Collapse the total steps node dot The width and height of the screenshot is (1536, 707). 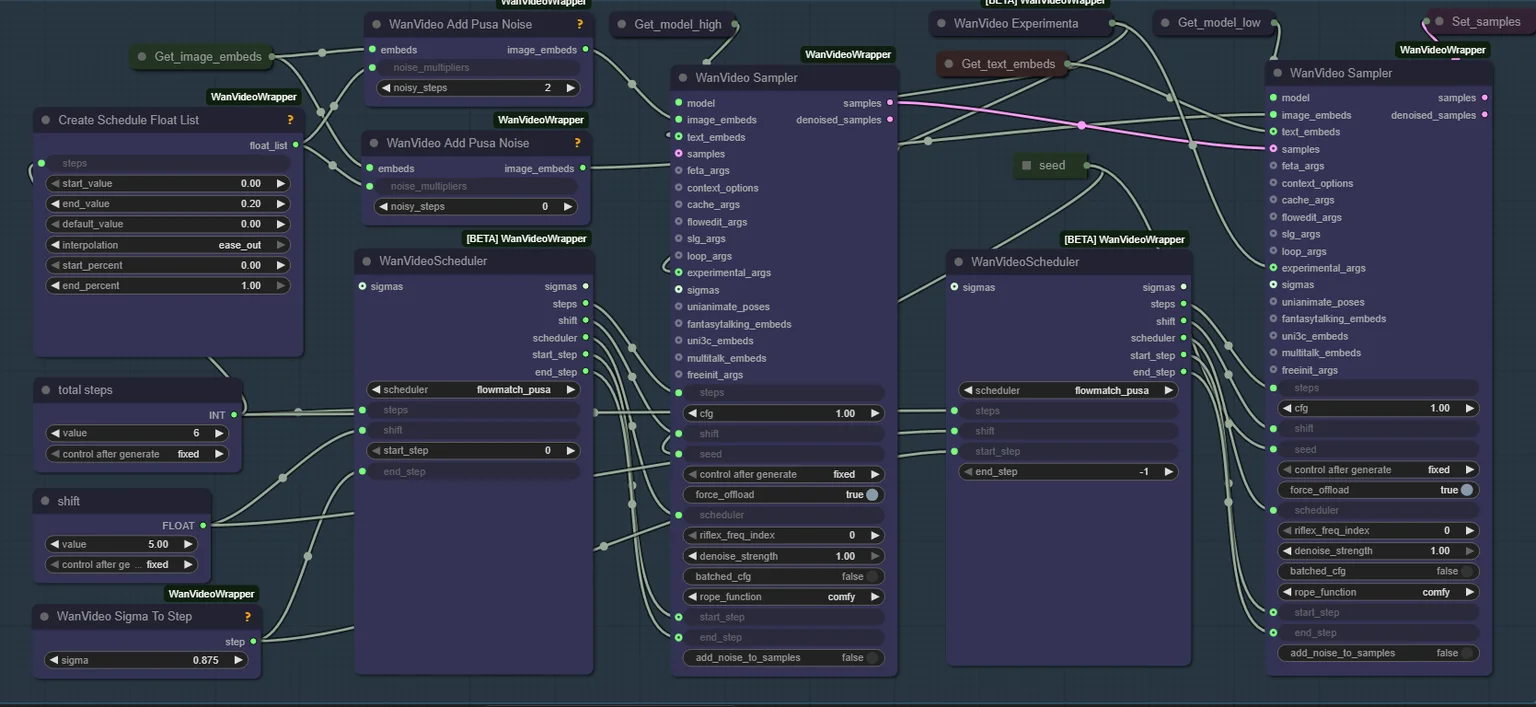(x=46, y=390)
